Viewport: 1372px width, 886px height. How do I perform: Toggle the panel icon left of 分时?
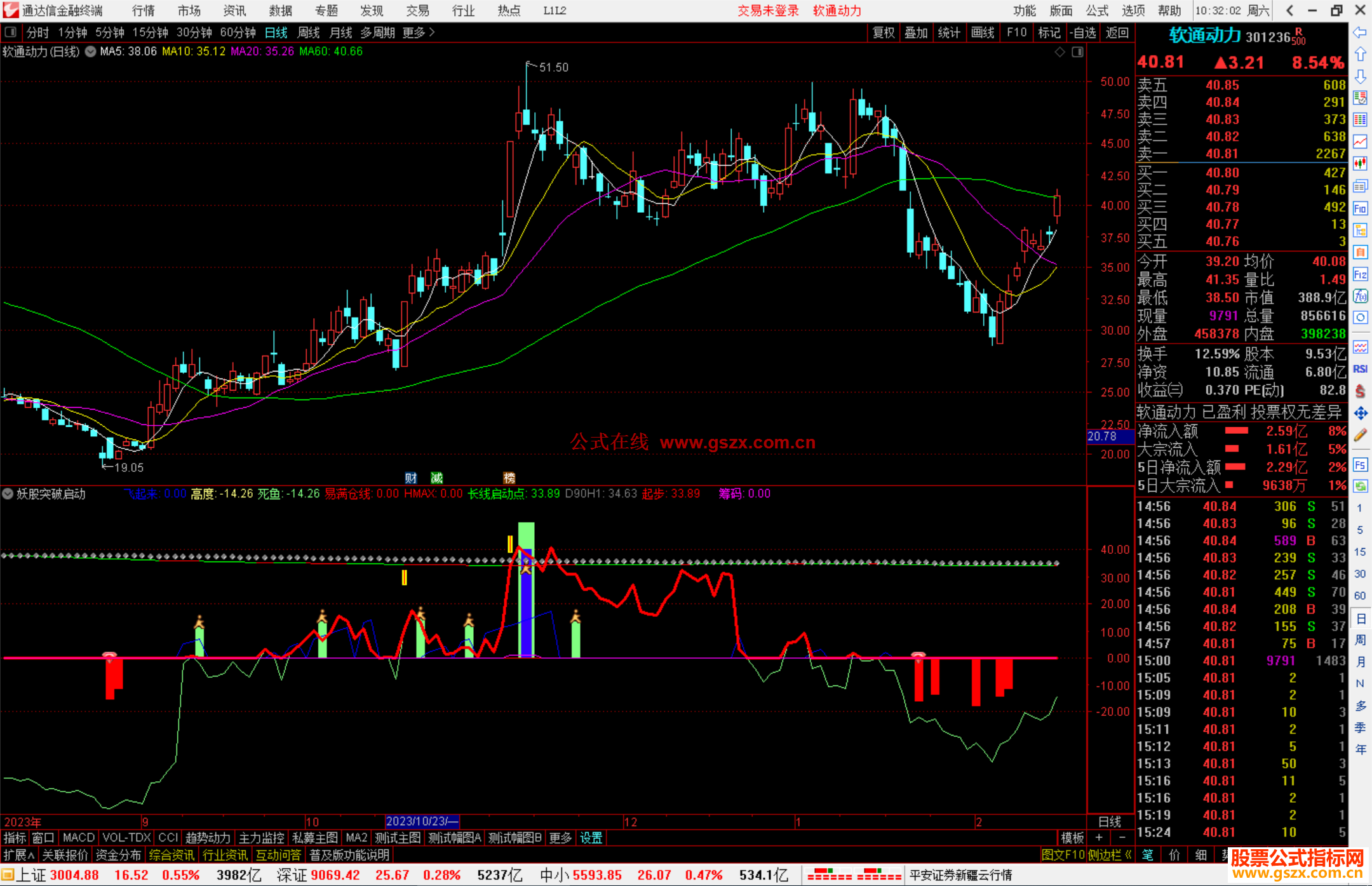[x=11, y=32]
